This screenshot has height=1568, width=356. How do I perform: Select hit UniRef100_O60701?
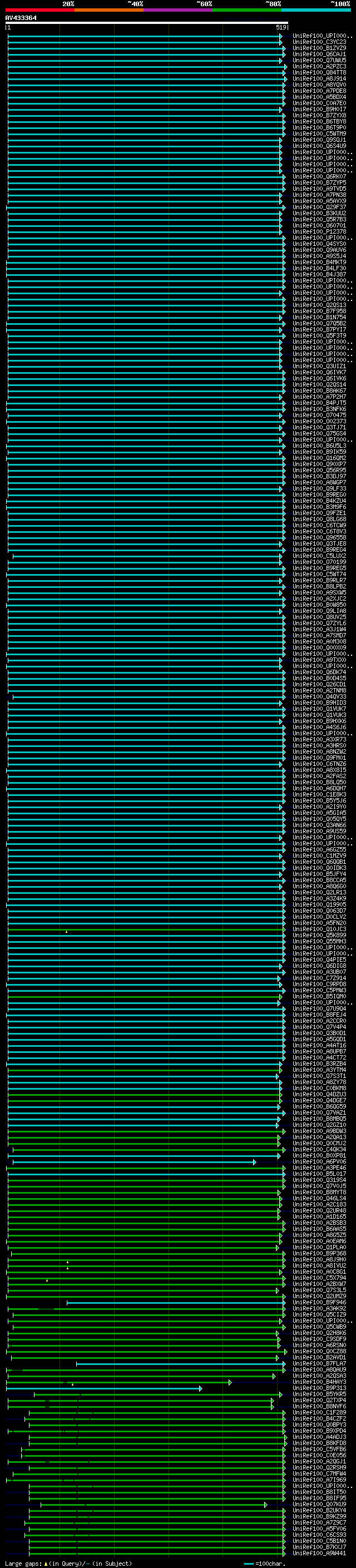319,225
